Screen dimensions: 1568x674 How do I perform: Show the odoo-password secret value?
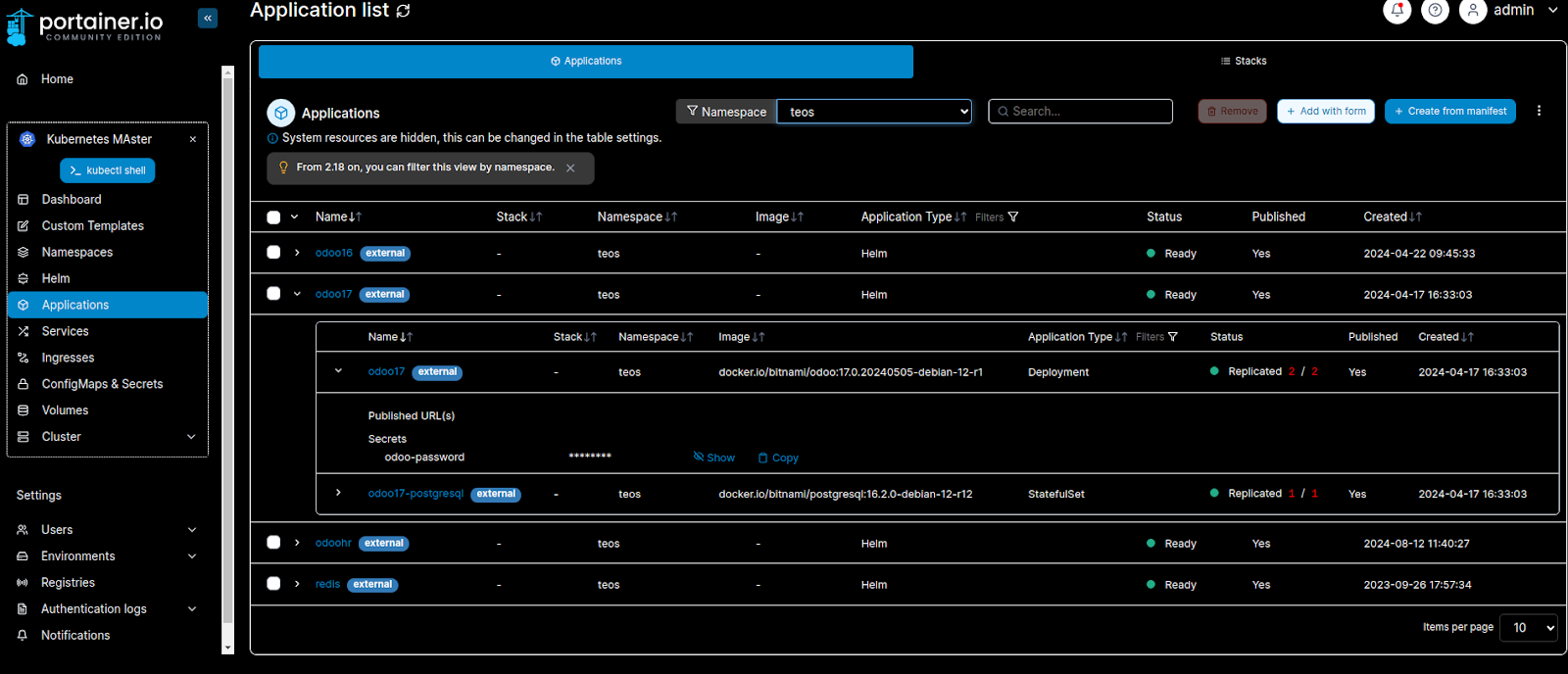pos(713,457)
